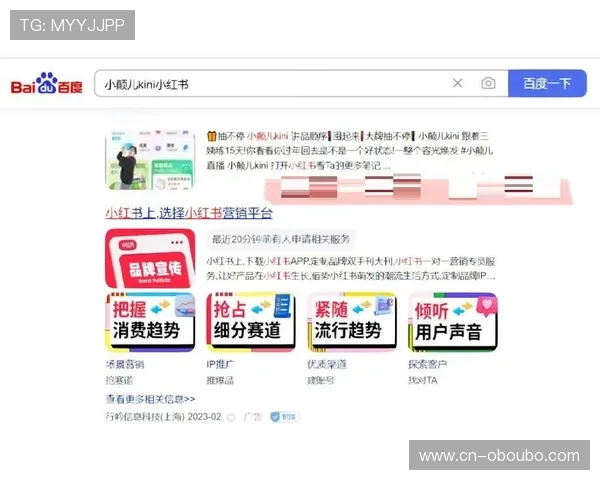The width and height of the screenshot is (600, 480).
Task: Open the 把握消费趋势 card
Action: [150, 322]
